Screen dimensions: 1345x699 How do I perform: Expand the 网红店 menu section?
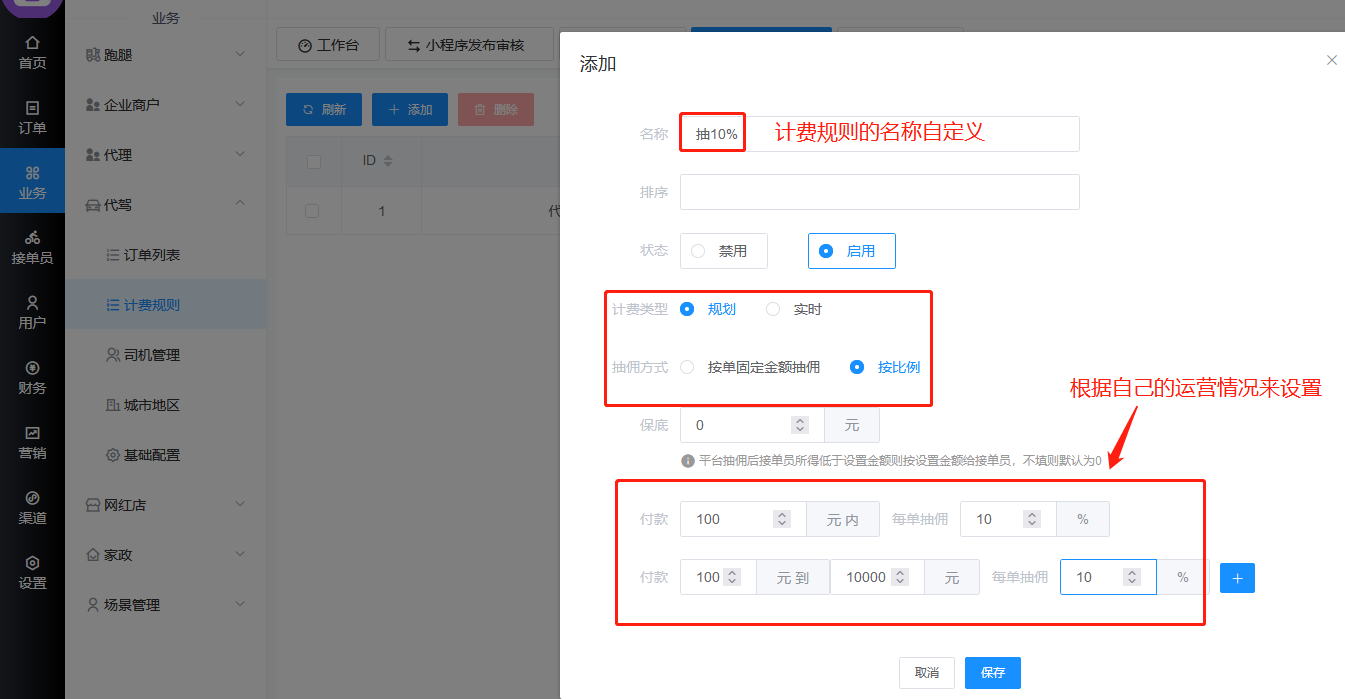coord(165,505)
